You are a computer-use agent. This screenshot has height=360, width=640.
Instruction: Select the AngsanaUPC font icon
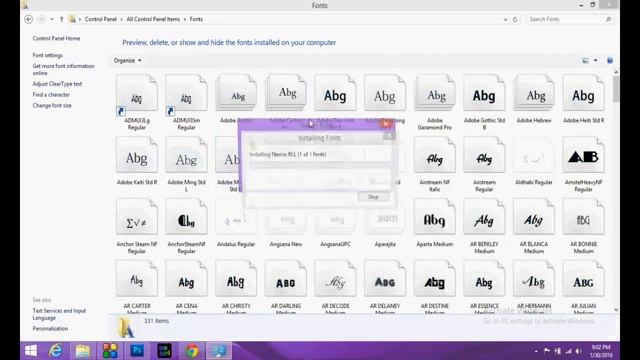tap(336, 217)
